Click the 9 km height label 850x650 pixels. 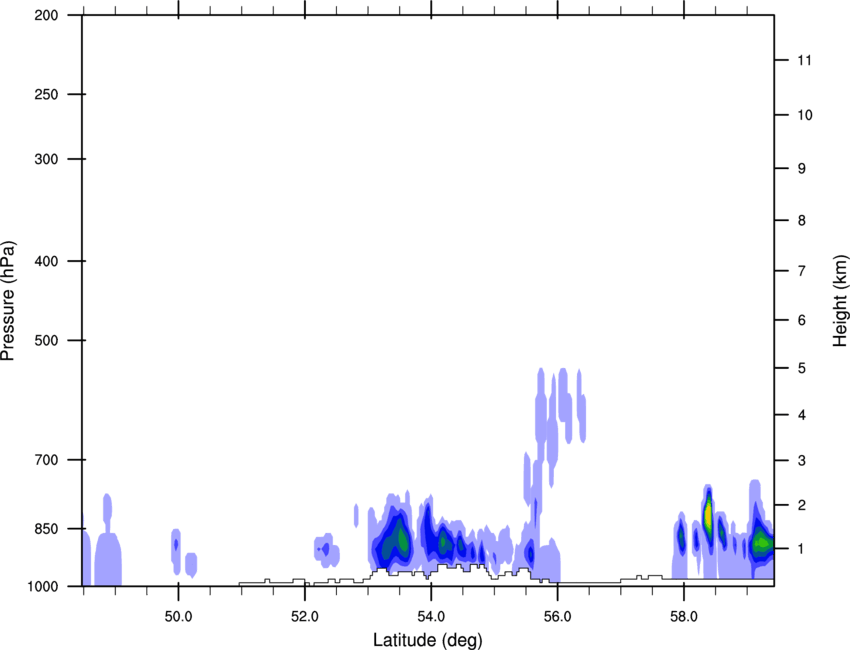point(802,169)
